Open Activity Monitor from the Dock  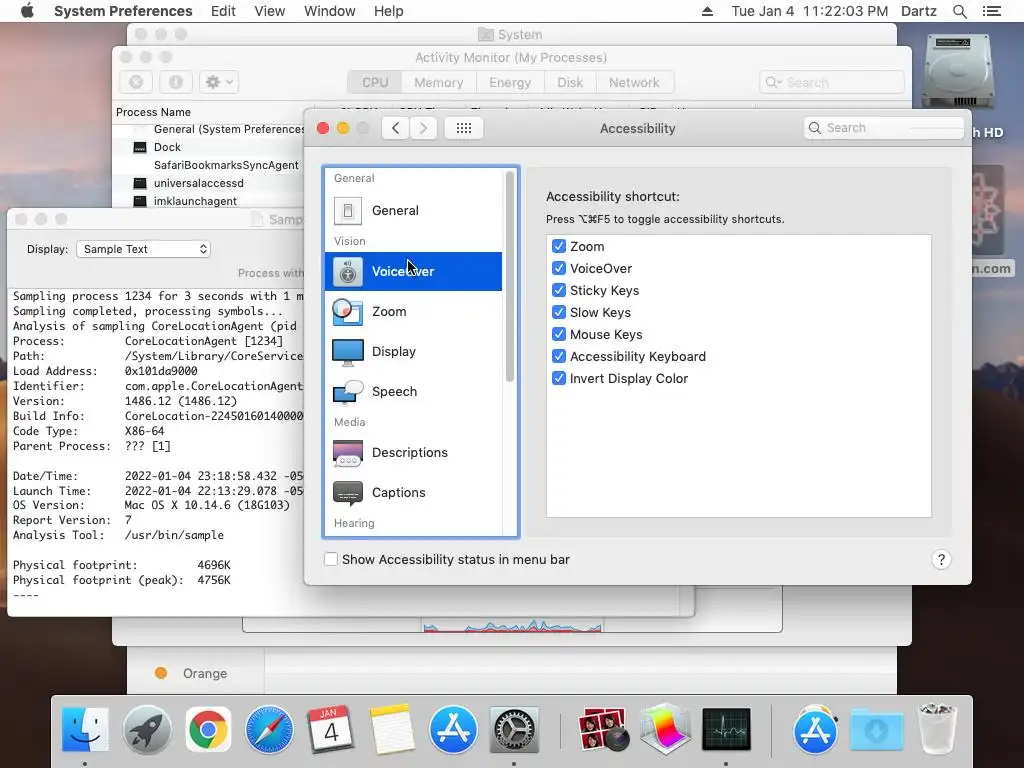click(x=726, y=729)
